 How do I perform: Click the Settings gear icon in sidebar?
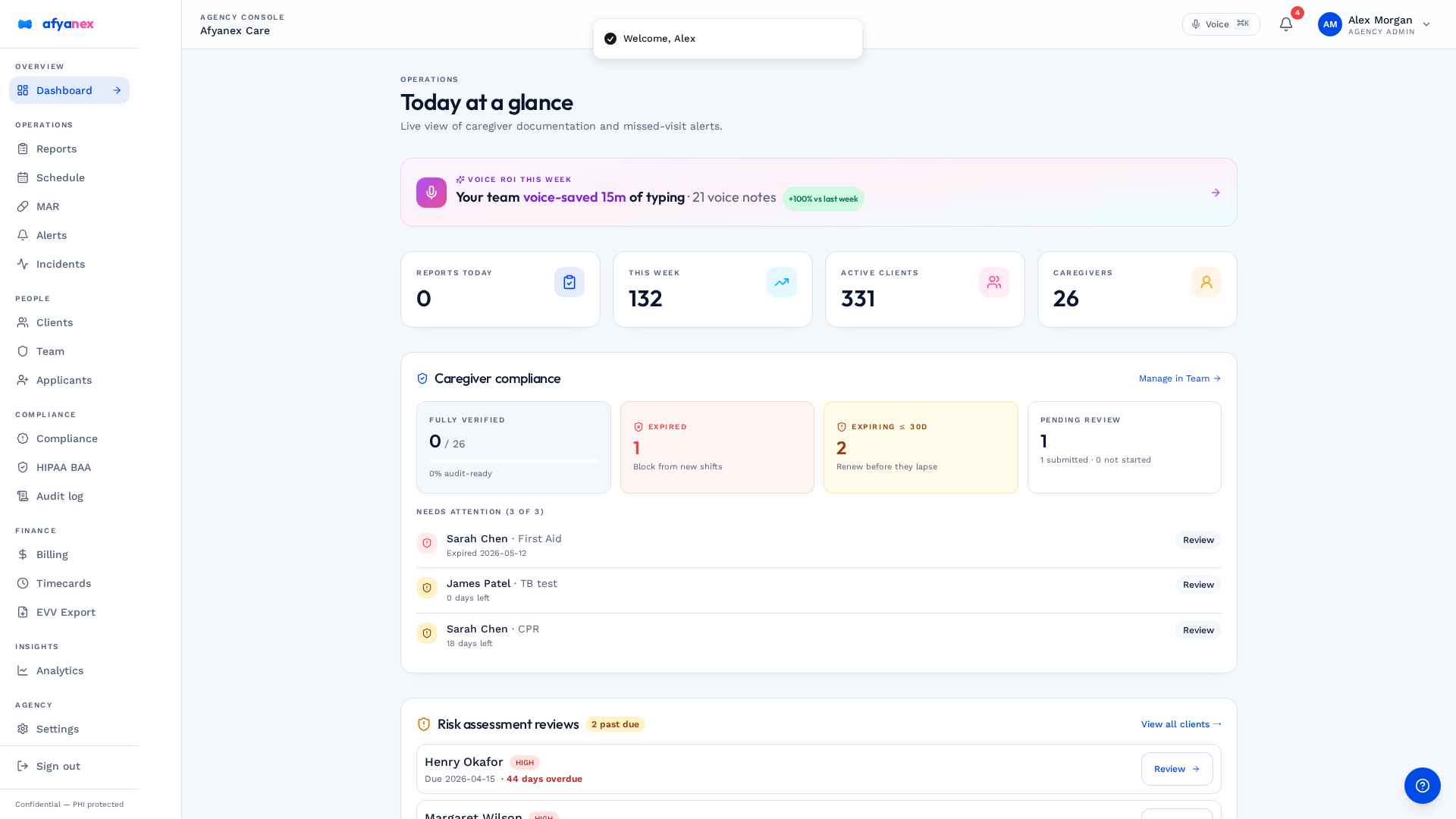[x=23, y=729]
